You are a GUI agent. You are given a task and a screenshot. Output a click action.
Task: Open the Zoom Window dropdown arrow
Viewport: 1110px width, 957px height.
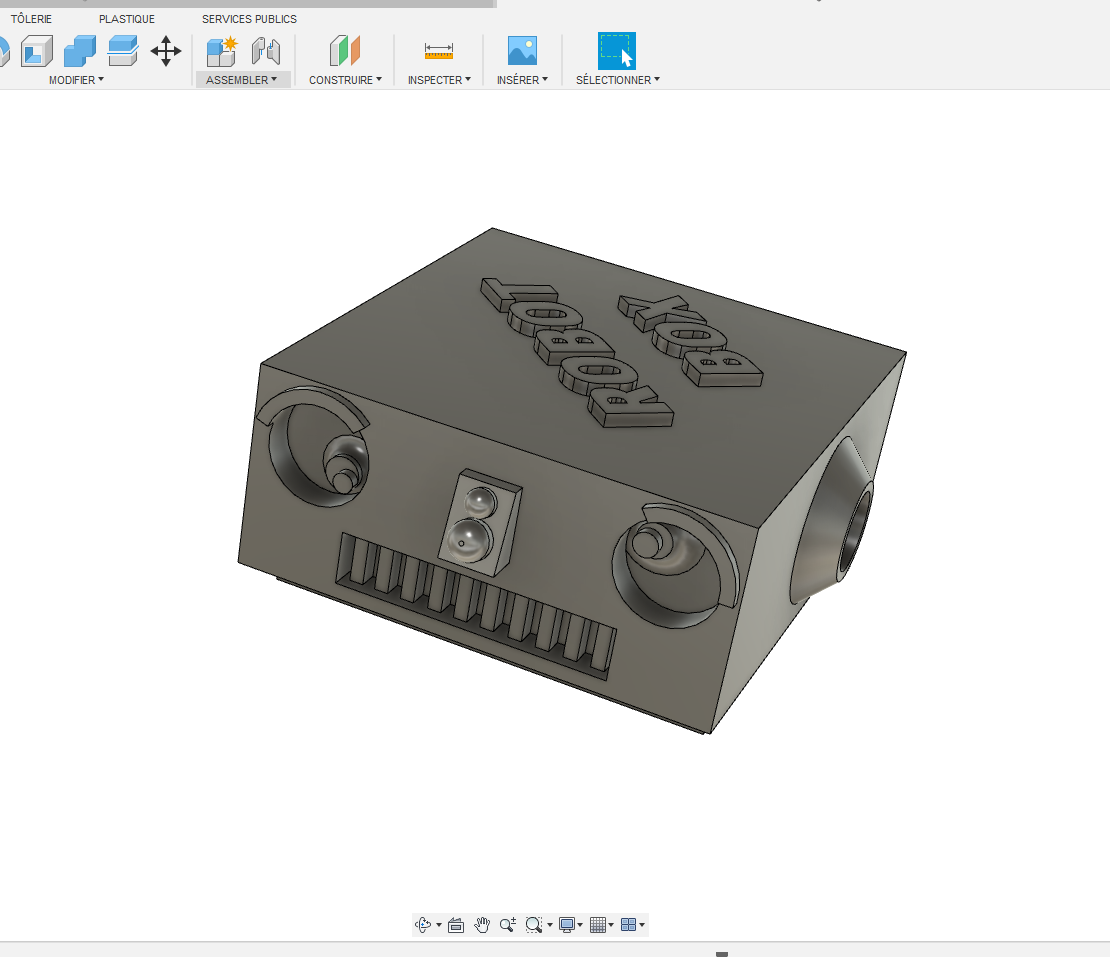click(550, 925)
